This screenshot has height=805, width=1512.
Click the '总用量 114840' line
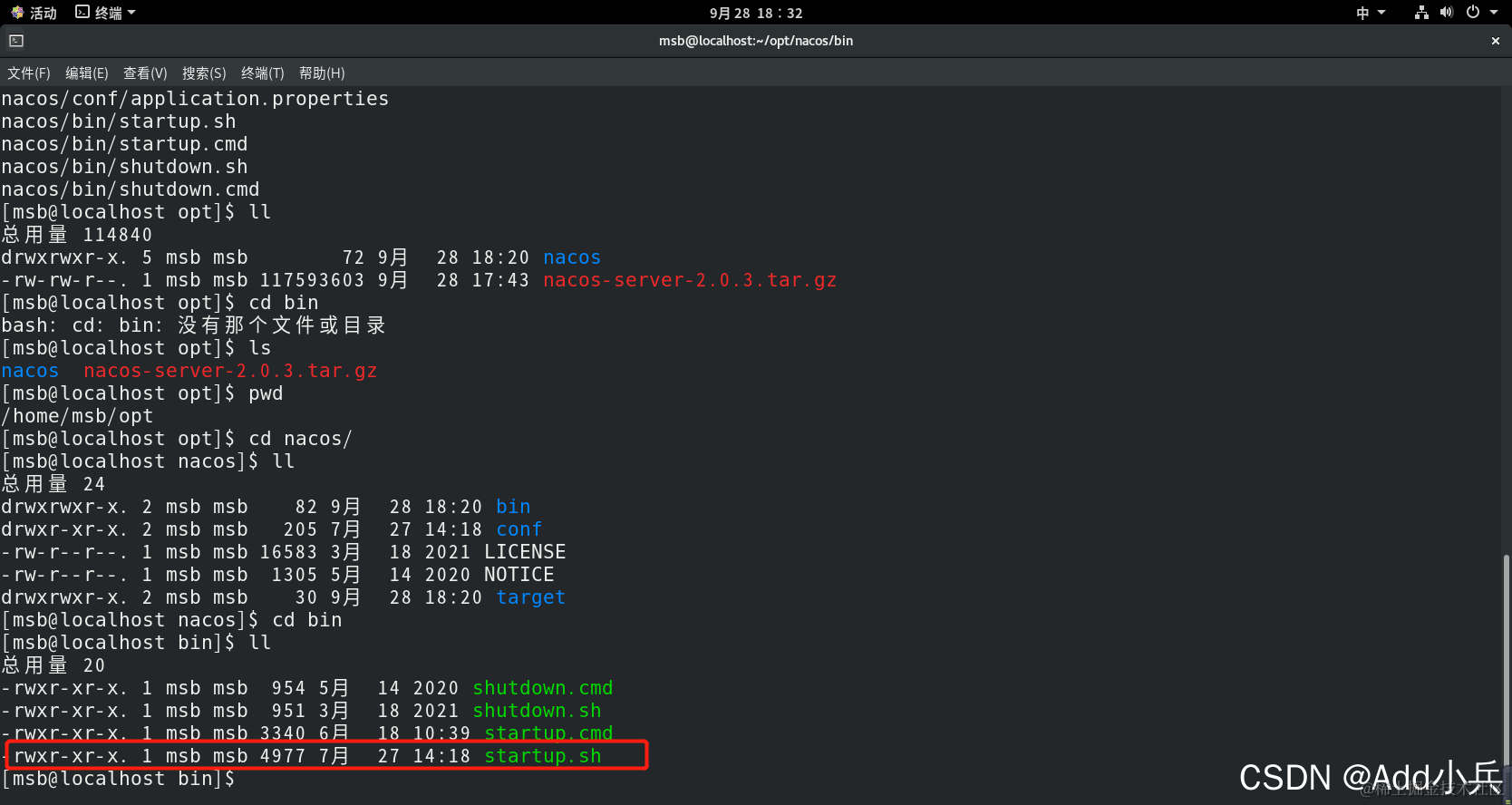click(77, 235)
